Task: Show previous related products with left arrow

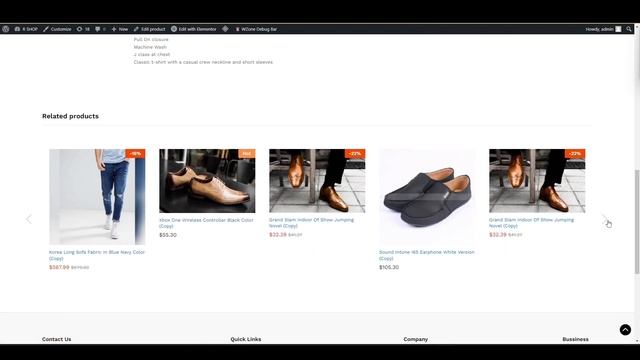Action: coord(29,219)
